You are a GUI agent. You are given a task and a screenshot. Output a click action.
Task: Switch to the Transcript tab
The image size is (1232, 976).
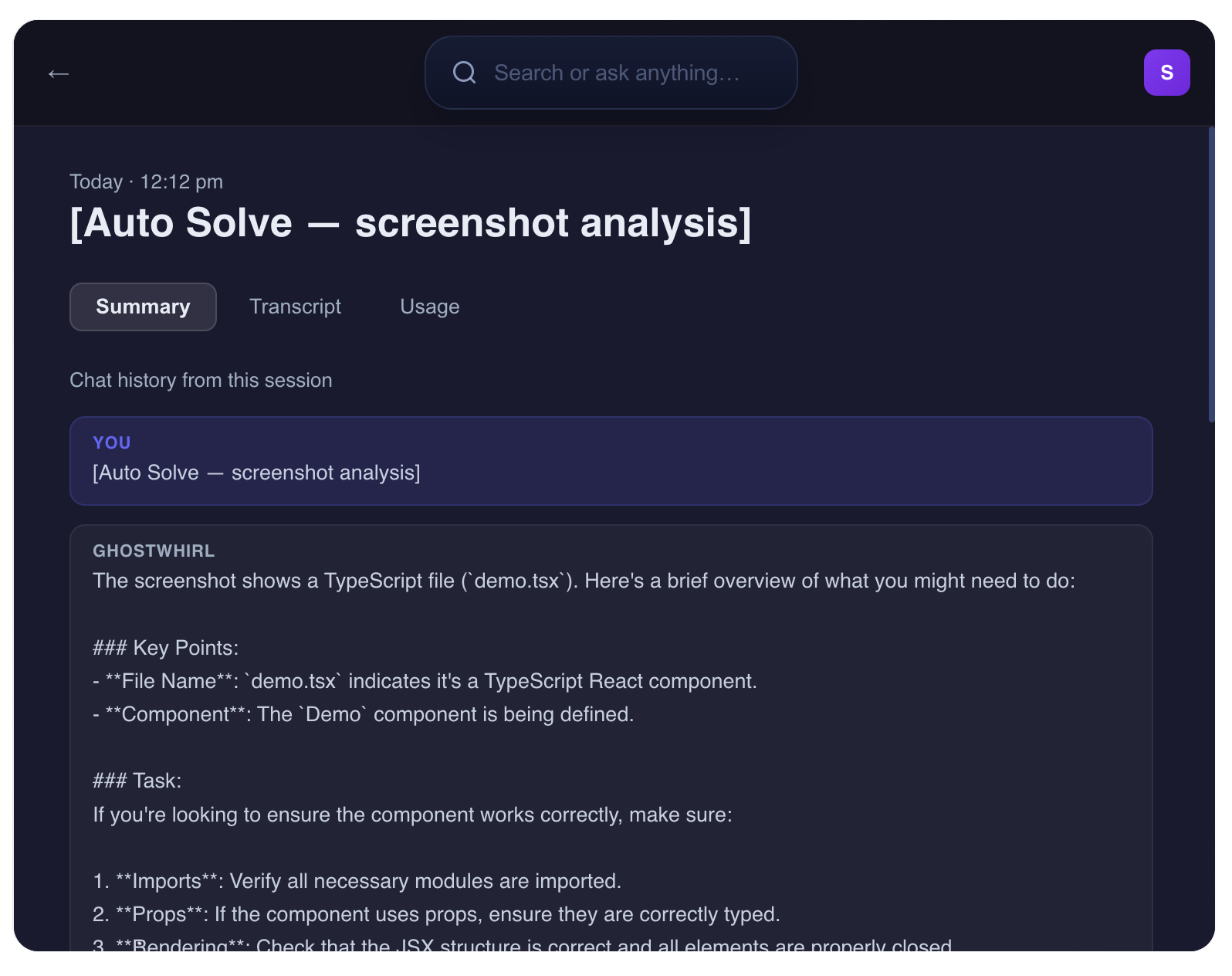click(x=295, y=307)
